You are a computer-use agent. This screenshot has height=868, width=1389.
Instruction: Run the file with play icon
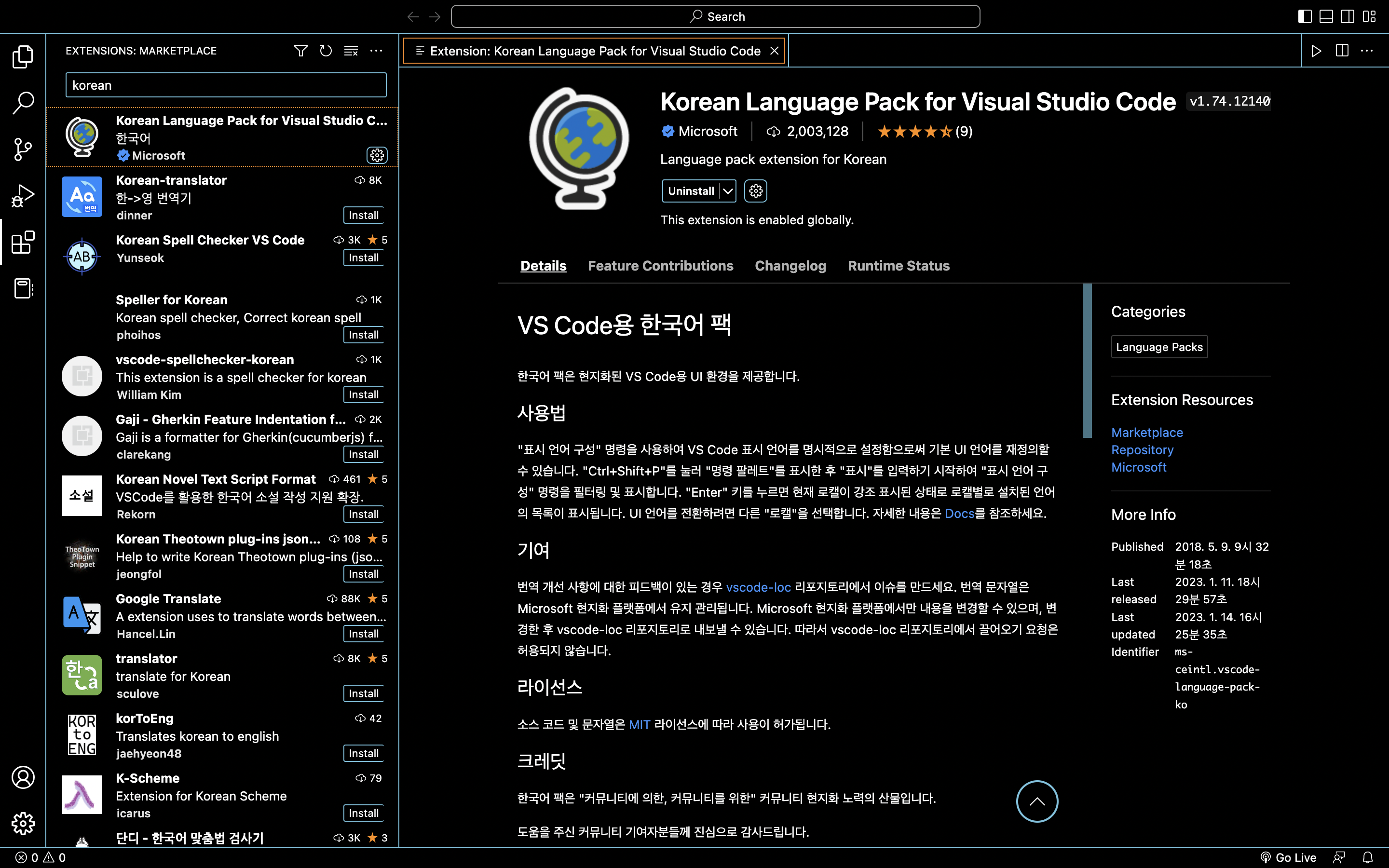click(1317, 51)
